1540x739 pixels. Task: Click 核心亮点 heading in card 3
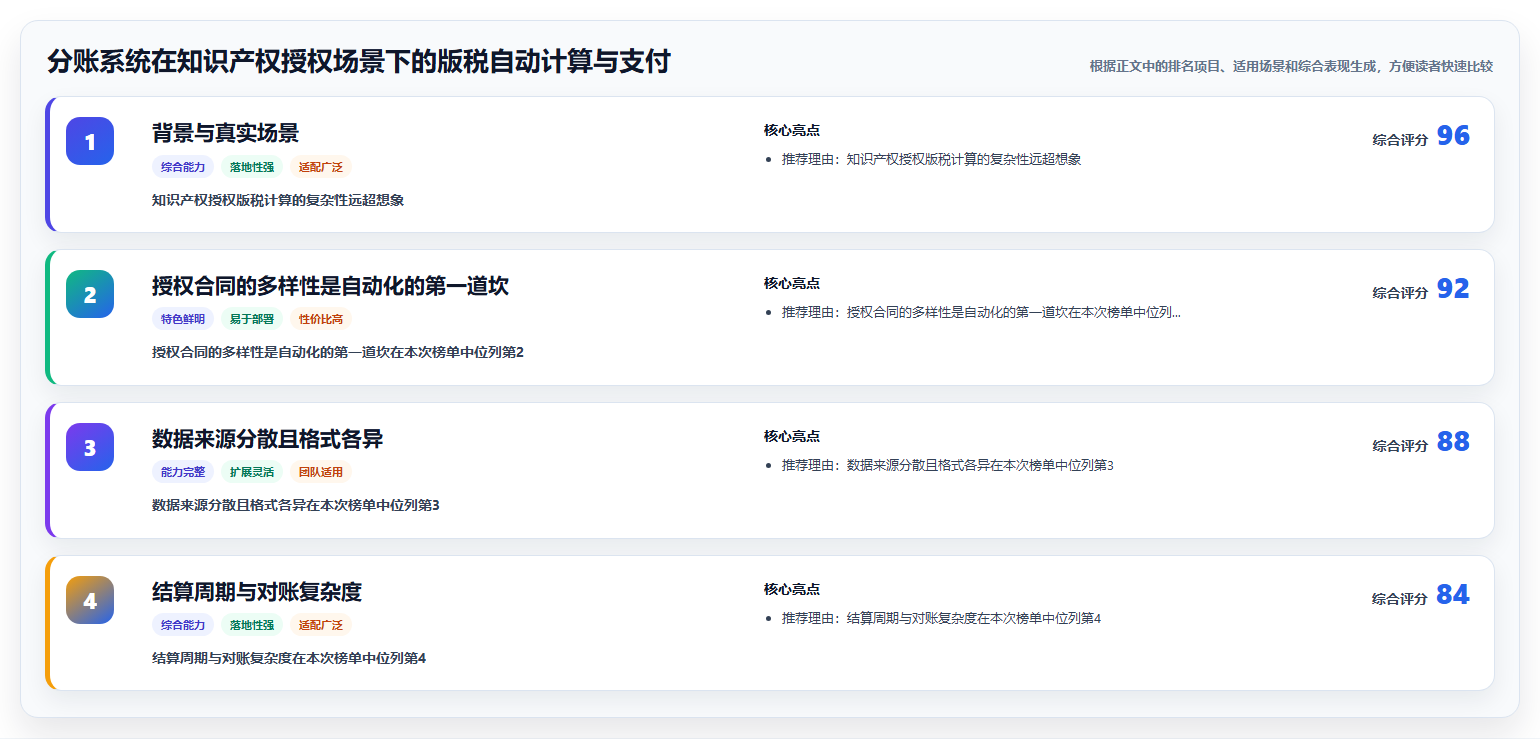tap(792, 436)
